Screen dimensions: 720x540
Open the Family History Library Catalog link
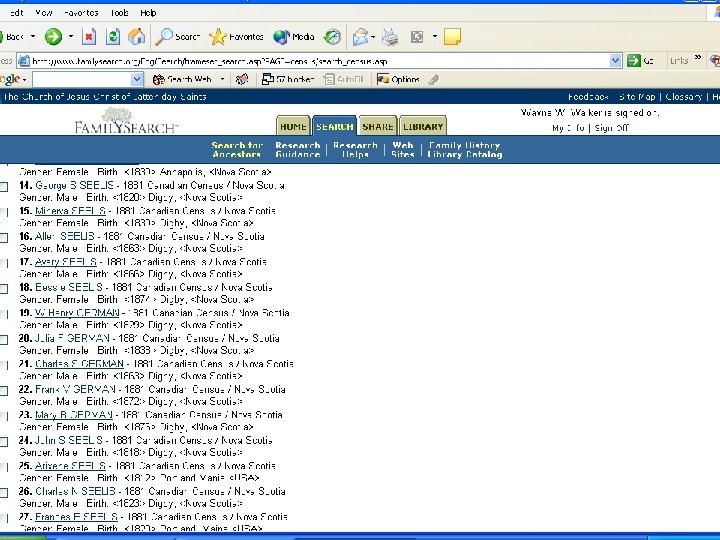point(465,150)
